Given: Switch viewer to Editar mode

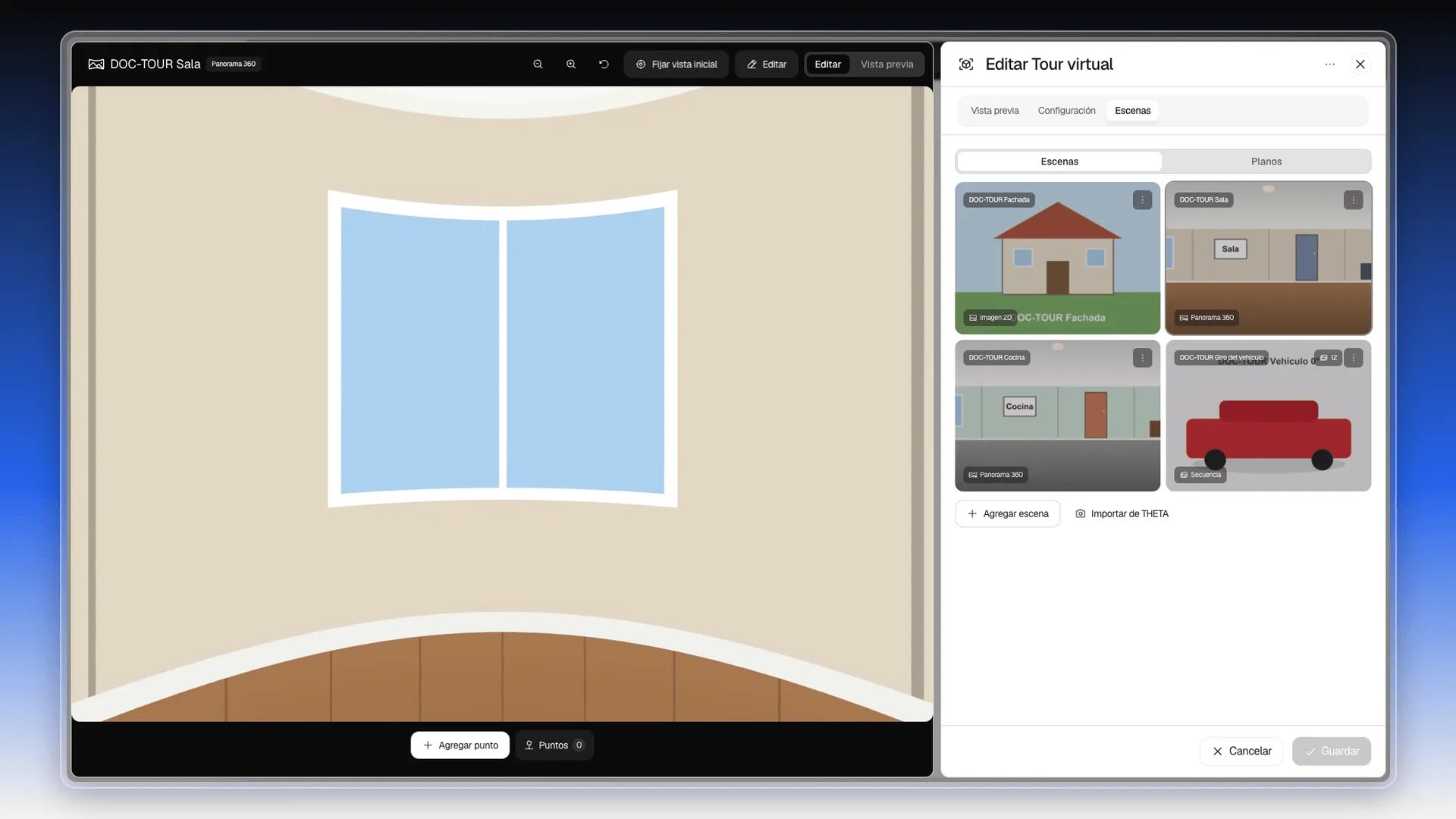Looking at the screenshot, I should click(827, 64).
